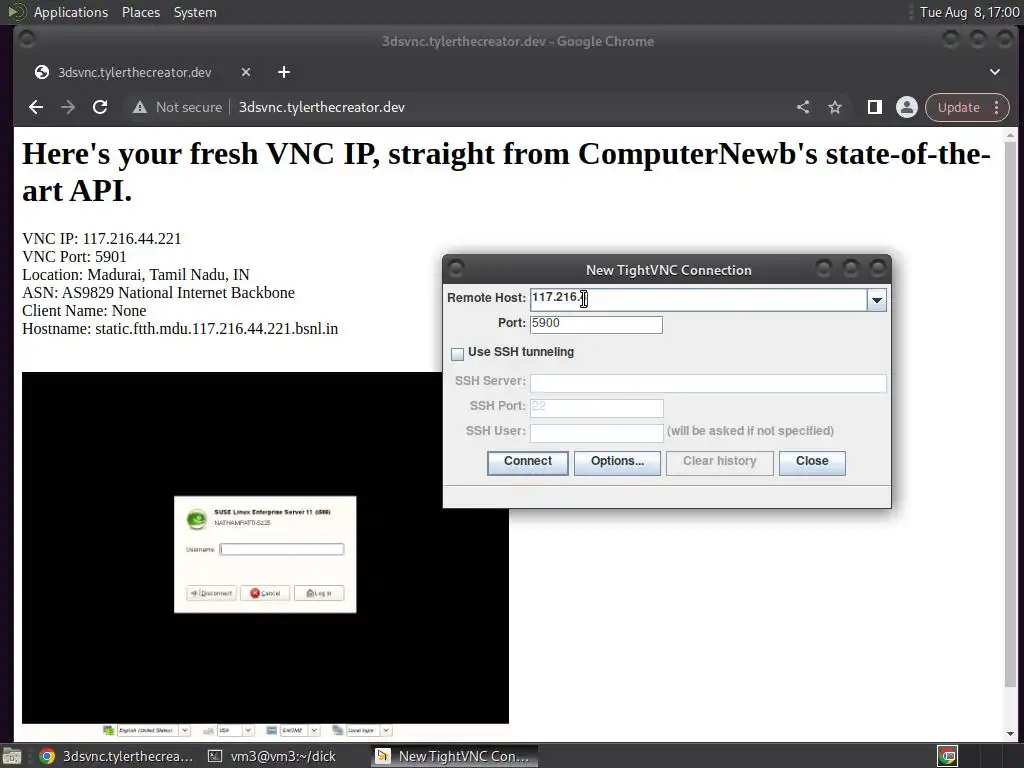Click the page heading text

pos(506,172)
